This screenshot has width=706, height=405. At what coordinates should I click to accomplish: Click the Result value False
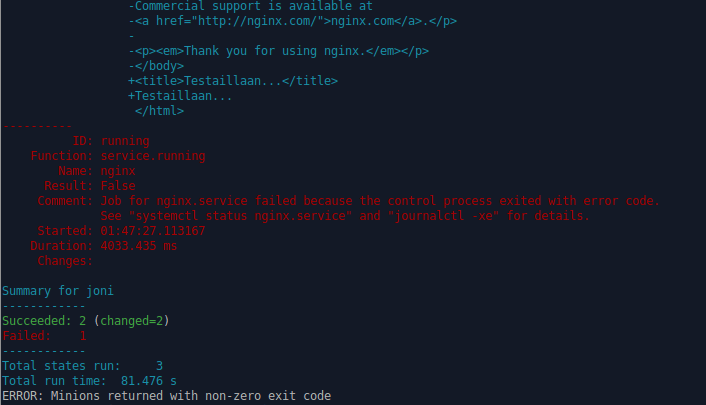tap(118, 186)
